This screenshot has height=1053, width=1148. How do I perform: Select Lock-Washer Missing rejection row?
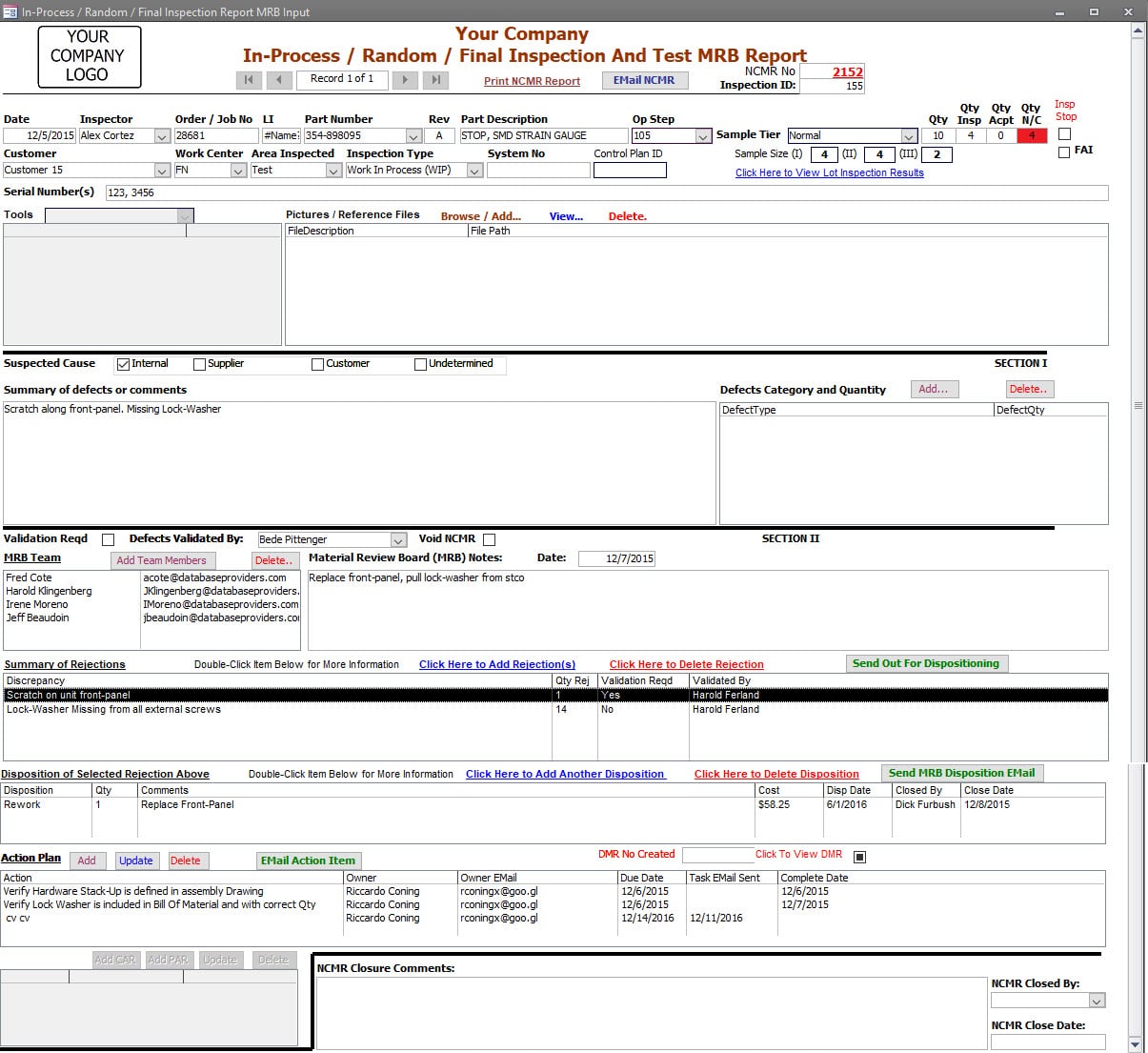click(555, 710)
